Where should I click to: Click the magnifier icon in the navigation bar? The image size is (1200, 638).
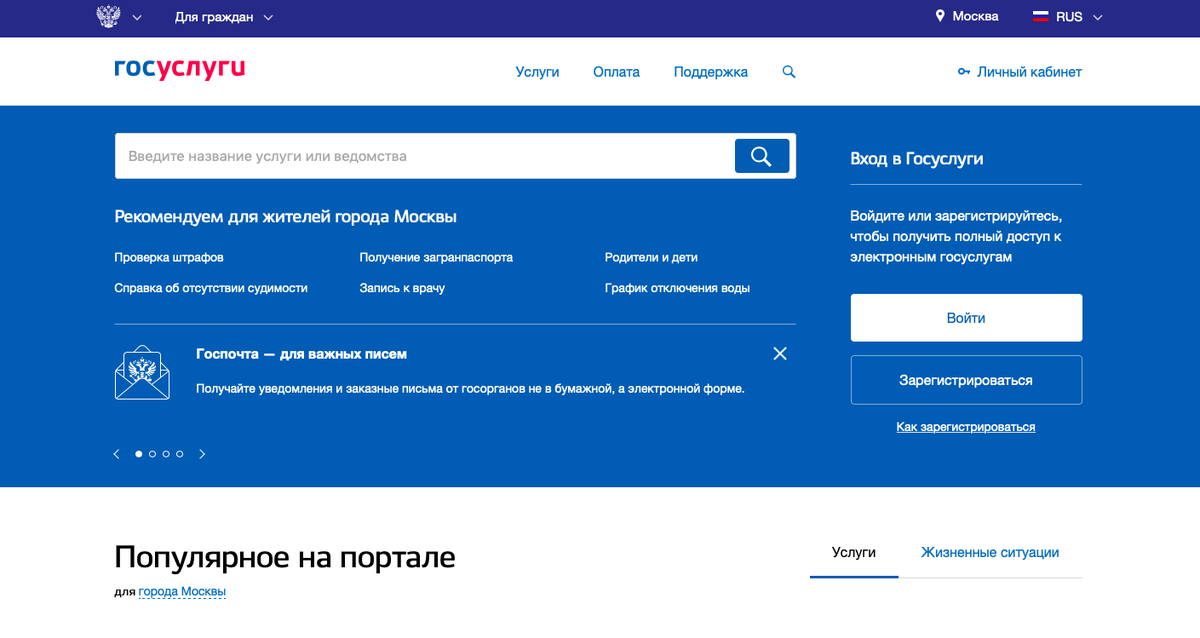pyautogui.click(x=789, y=72)
